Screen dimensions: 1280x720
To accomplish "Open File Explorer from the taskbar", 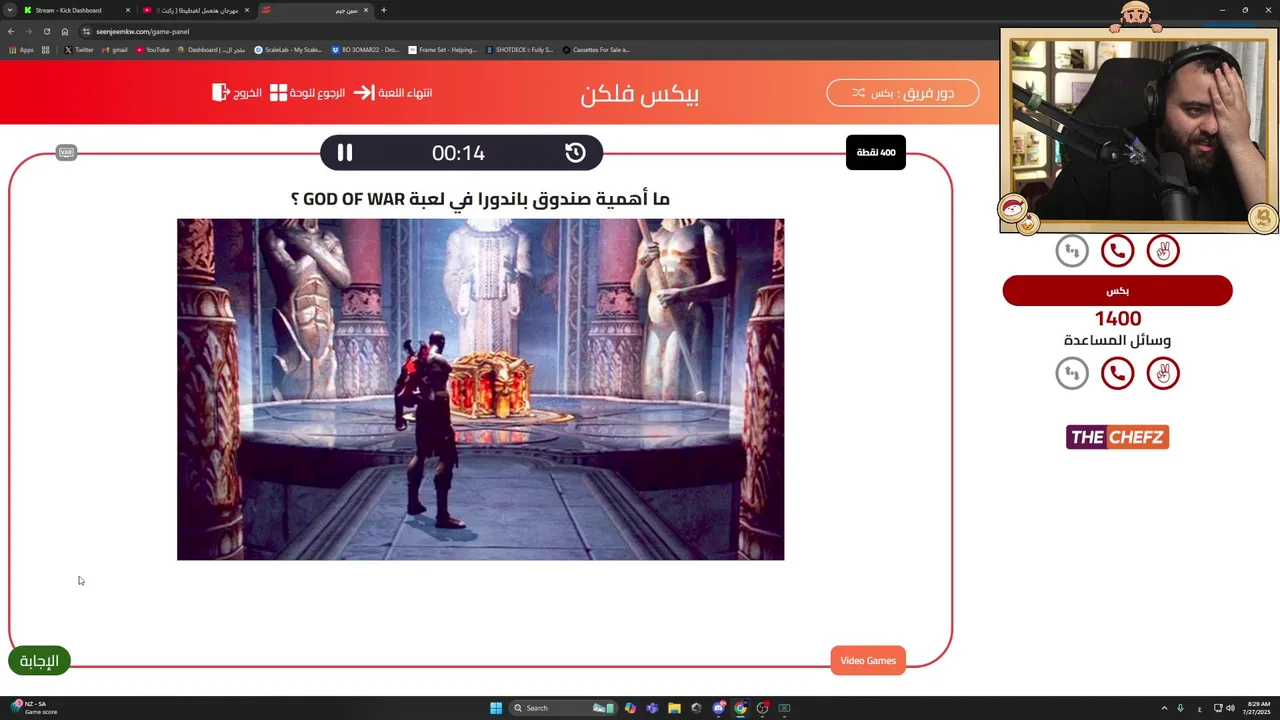I will coord(674,708).
